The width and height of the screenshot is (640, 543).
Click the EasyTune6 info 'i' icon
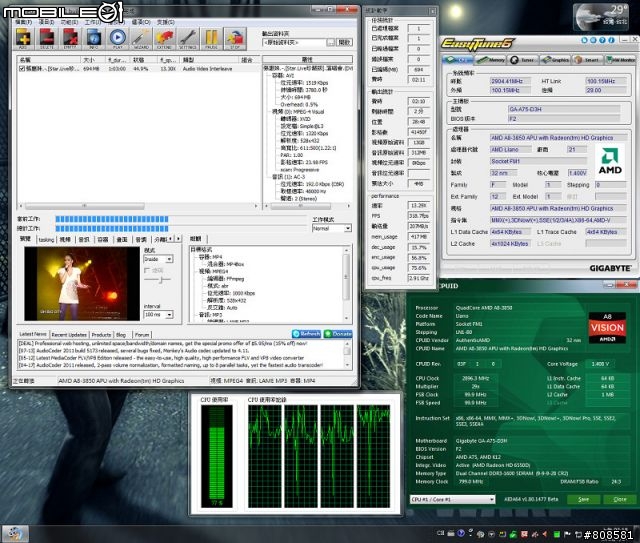pos(611,40)
